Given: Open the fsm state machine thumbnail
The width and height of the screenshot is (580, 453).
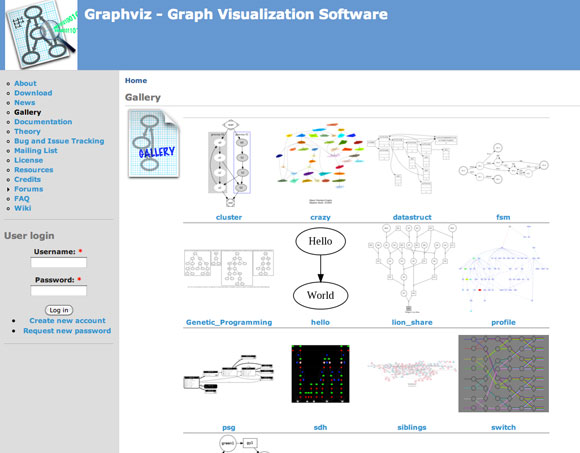Looking at the screenshot, I should (503, 164).
